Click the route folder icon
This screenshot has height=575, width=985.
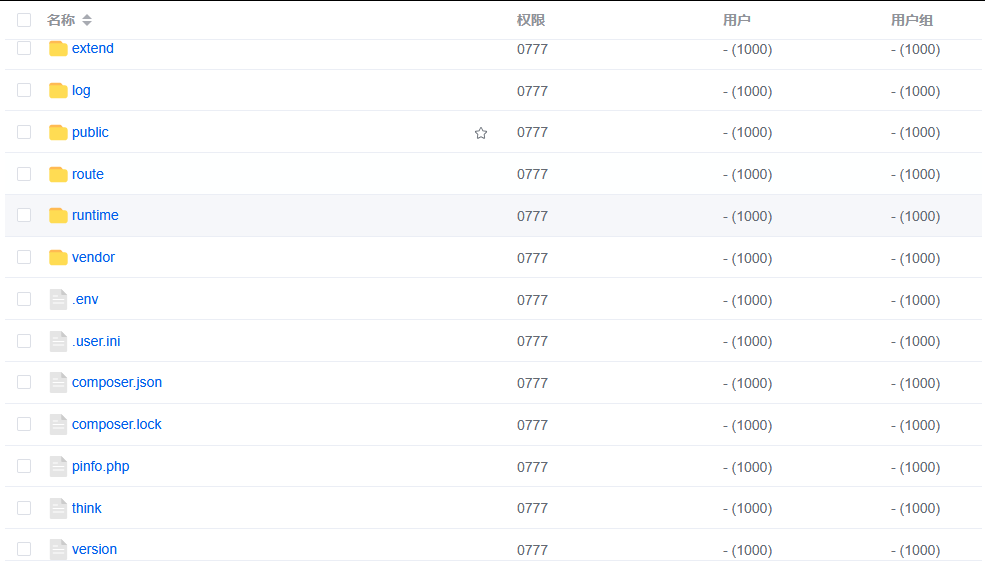coord(58,175)
